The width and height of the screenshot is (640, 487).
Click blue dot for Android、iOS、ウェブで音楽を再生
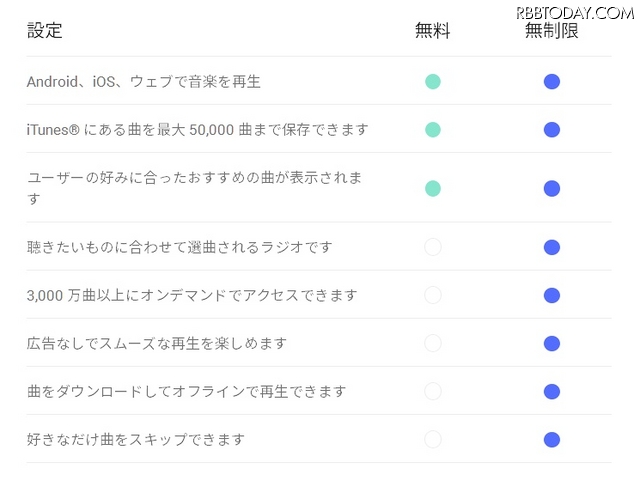(x=551, y=82)
